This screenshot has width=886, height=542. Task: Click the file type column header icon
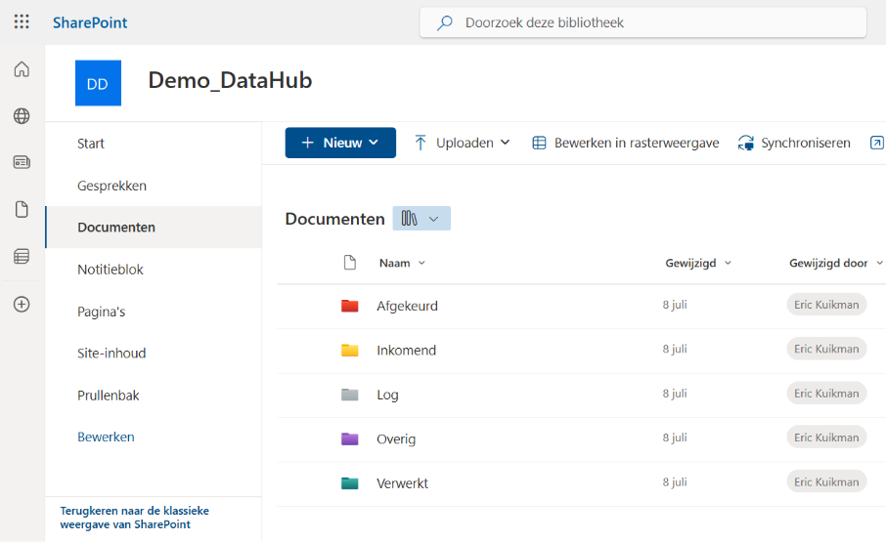click(350, 263)
